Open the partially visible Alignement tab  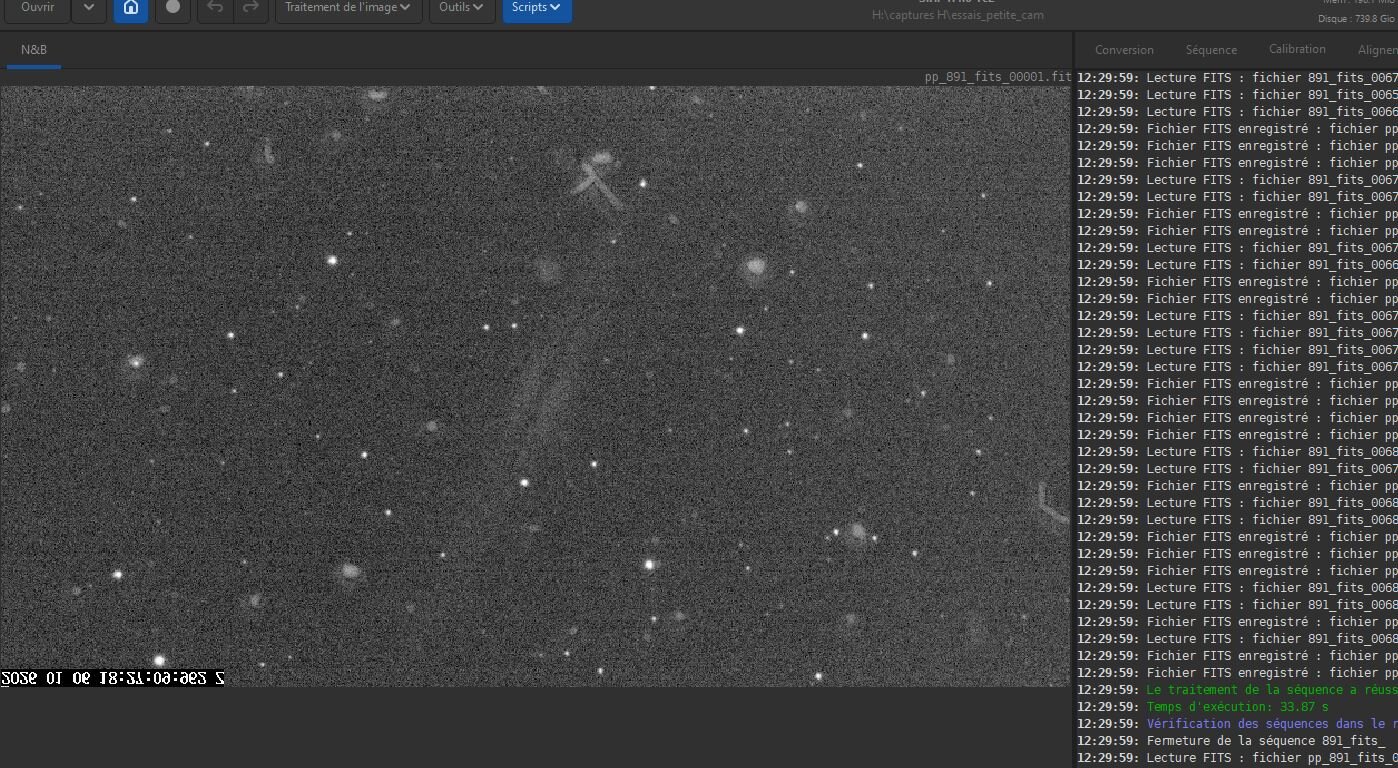1377,50
